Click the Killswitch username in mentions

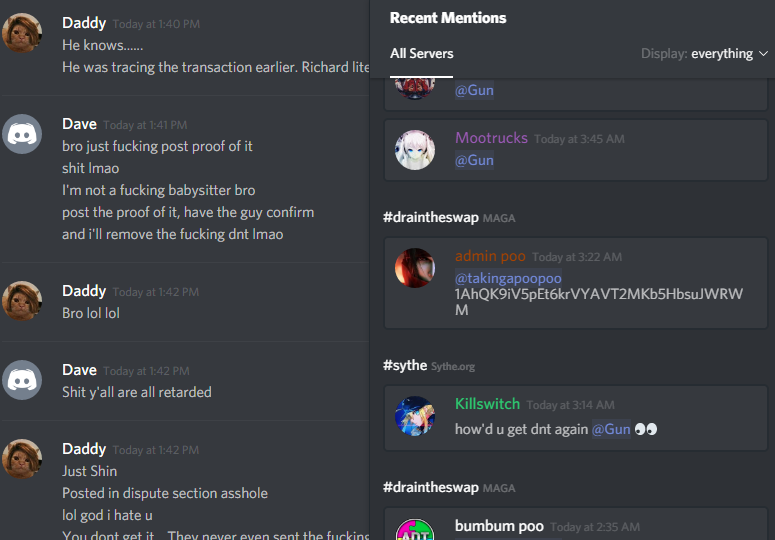[x=487, y=404]
